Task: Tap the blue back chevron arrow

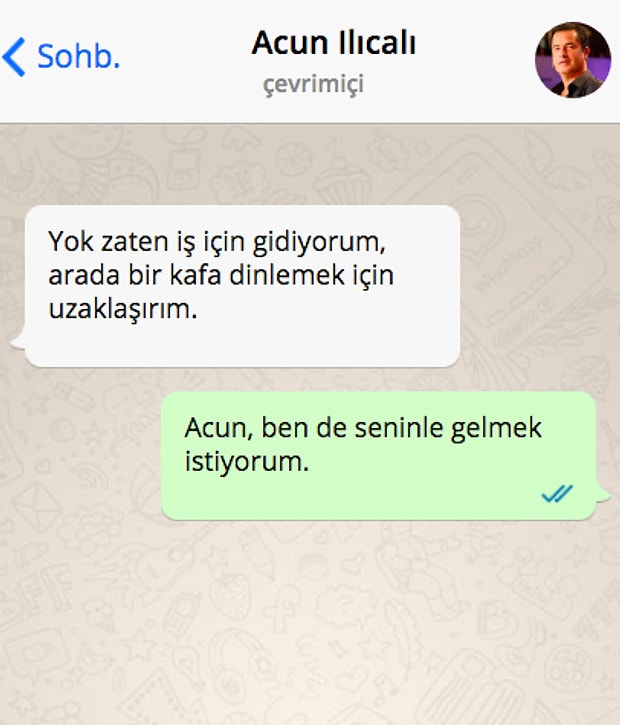Action: [14, 57]
